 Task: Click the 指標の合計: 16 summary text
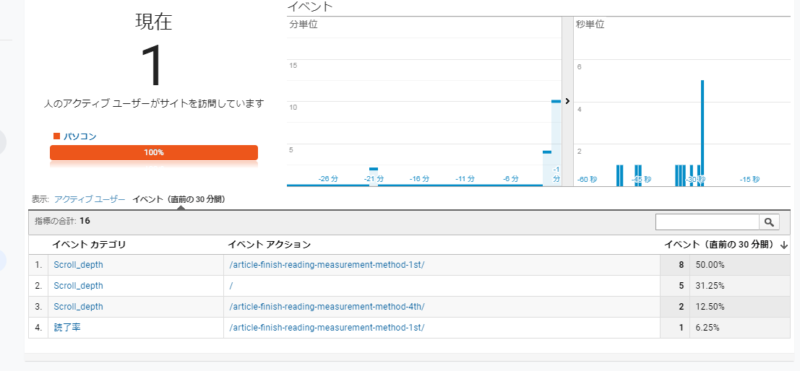(62, 221)
